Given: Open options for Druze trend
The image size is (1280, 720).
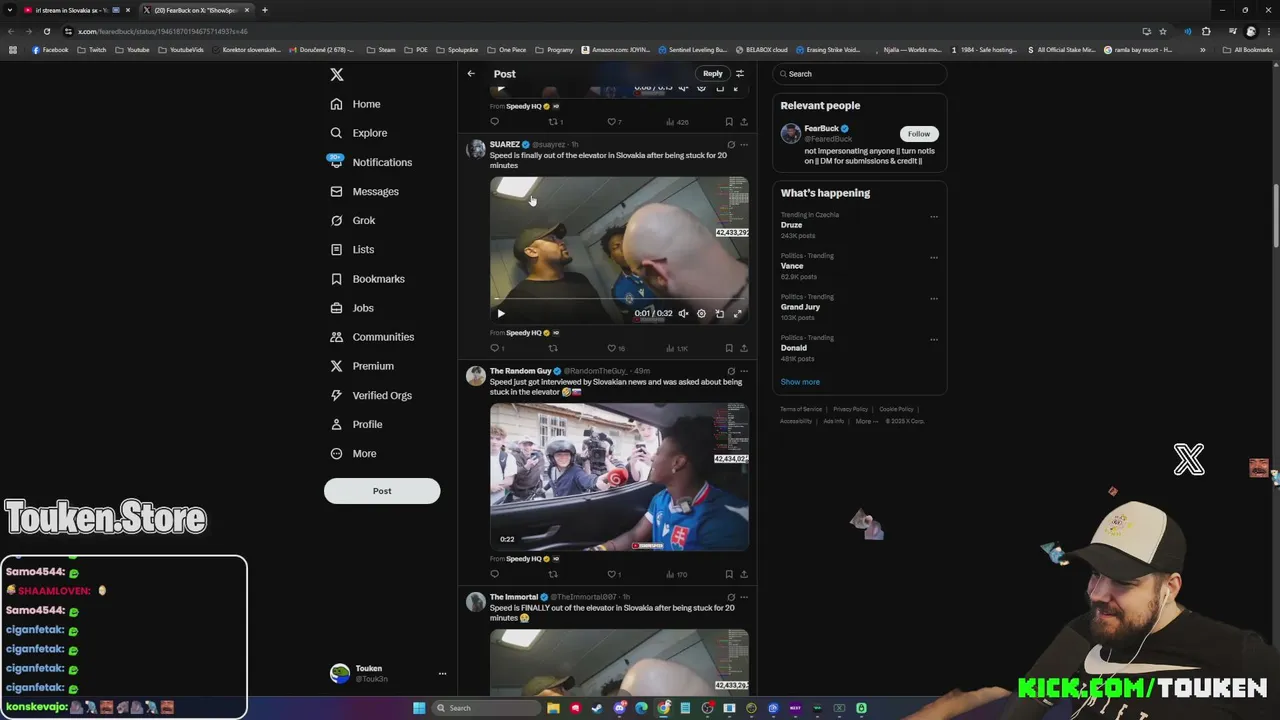Looking at the screenshot, I should (x=934, y=216).
